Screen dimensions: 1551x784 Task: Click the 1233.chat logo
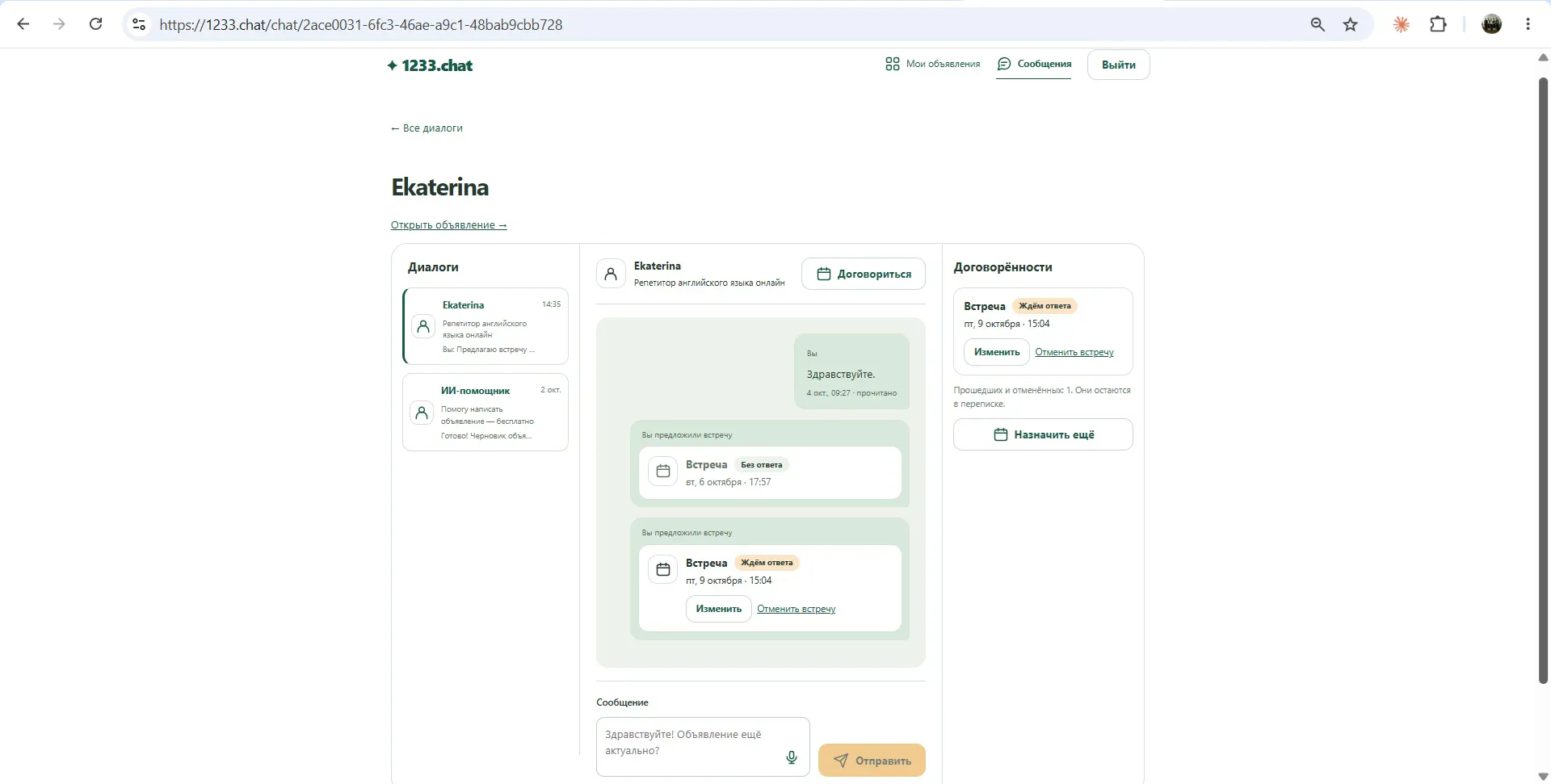click(430, 65)
